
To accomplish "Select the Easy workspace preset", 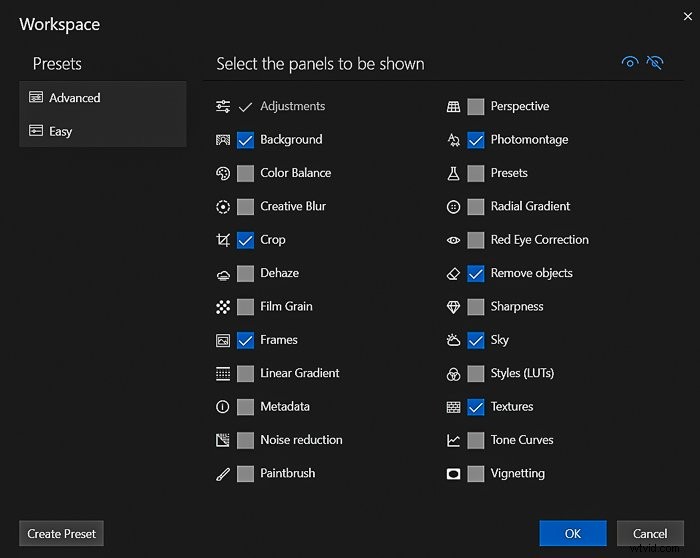I will pos(103,131).
